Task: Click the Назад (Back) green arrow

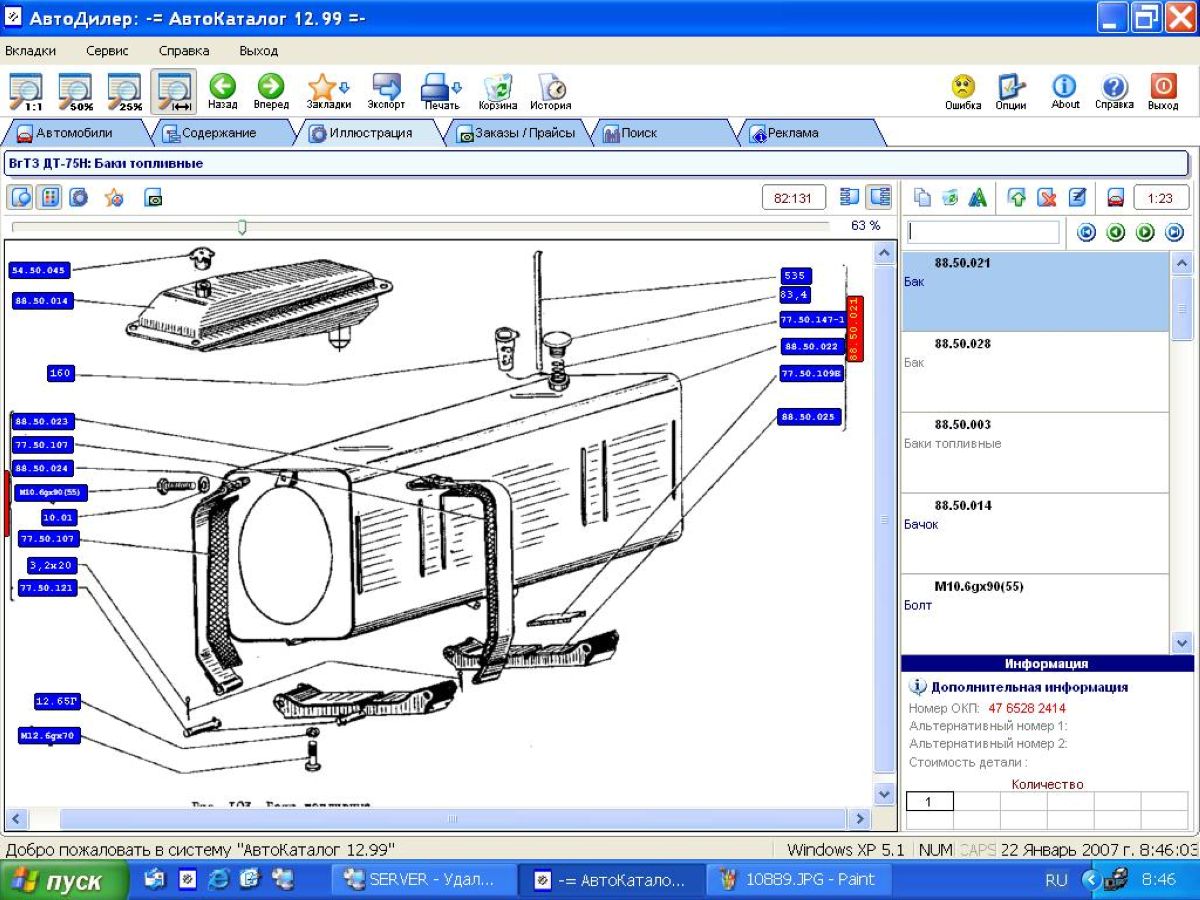Action: [222, 88]
